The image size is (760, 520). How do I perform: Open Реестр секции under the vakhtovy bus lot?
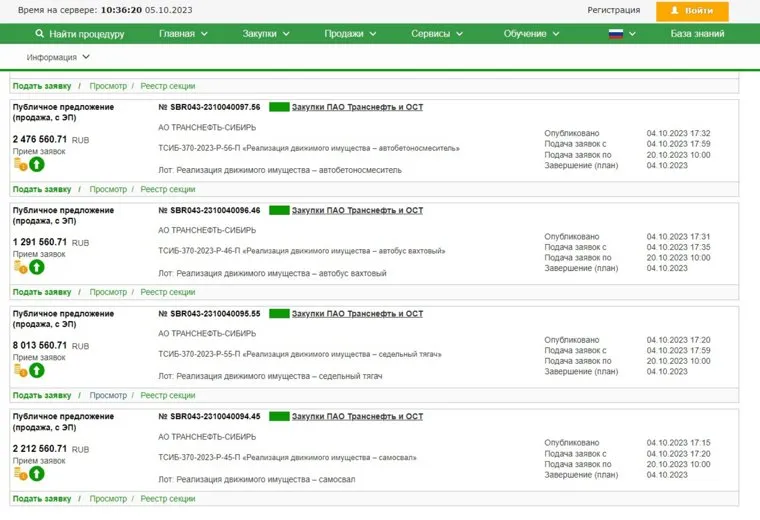(167, 292)
